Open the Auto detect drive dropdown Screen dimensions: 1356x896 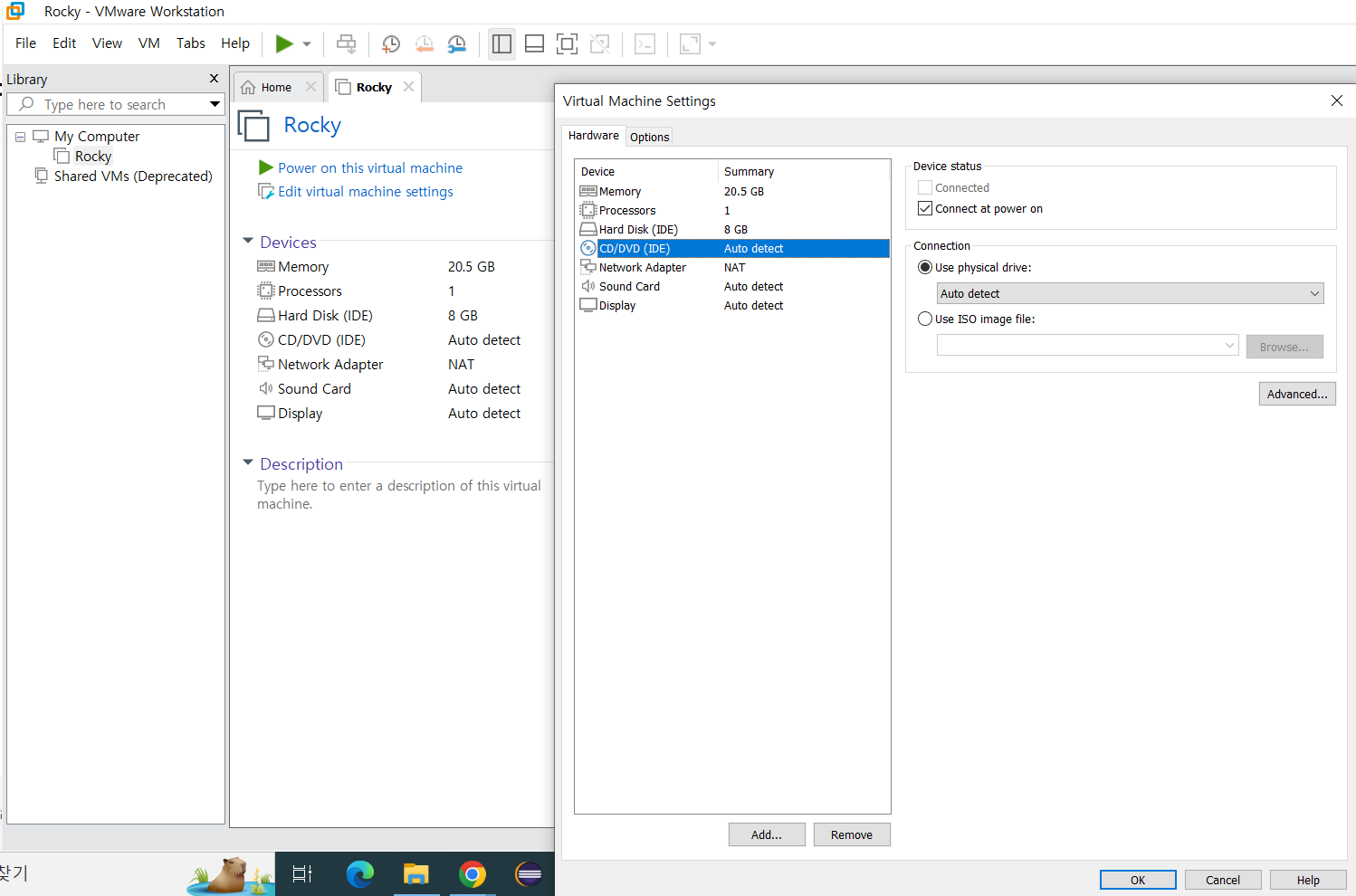click(x=1130, y=293)
